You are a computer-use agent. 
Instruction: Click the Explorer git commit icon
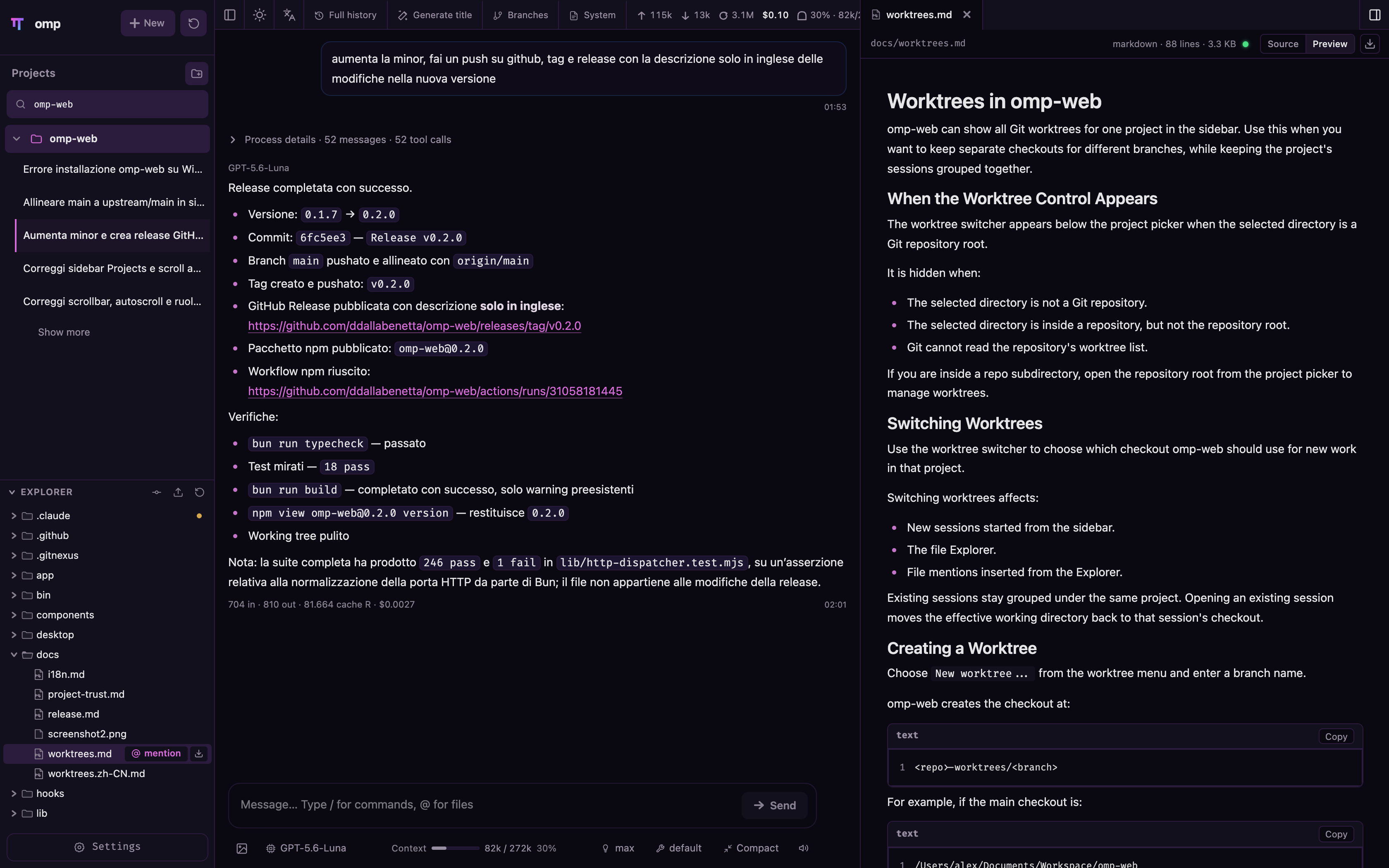[x=157, y=492]
